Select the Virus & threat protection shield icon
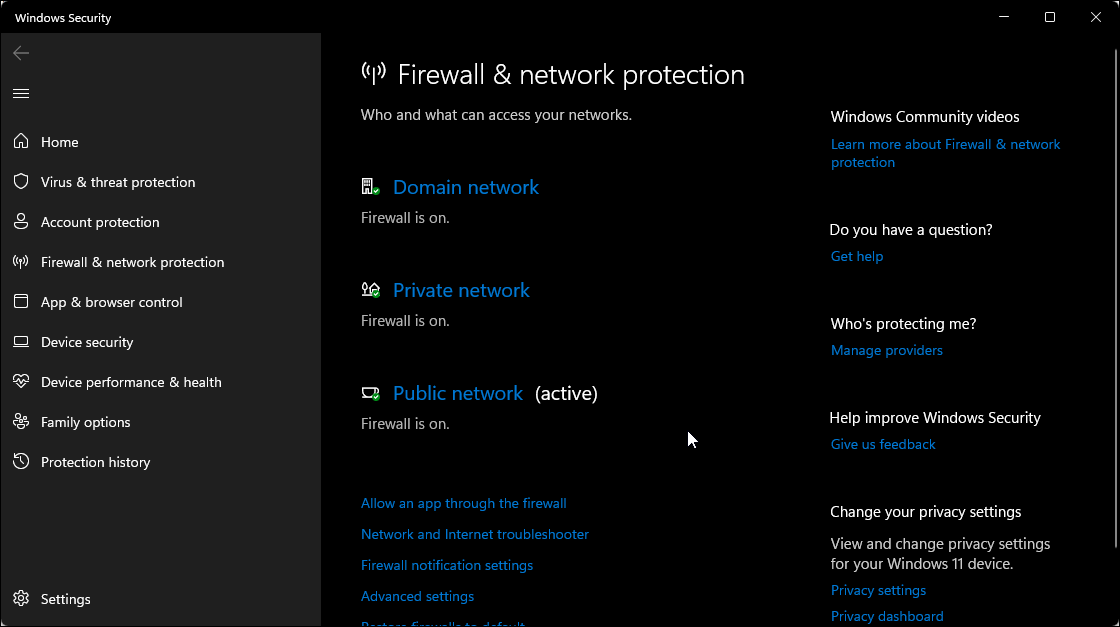This screenshot has height=627, width=1120. point(21,182)
